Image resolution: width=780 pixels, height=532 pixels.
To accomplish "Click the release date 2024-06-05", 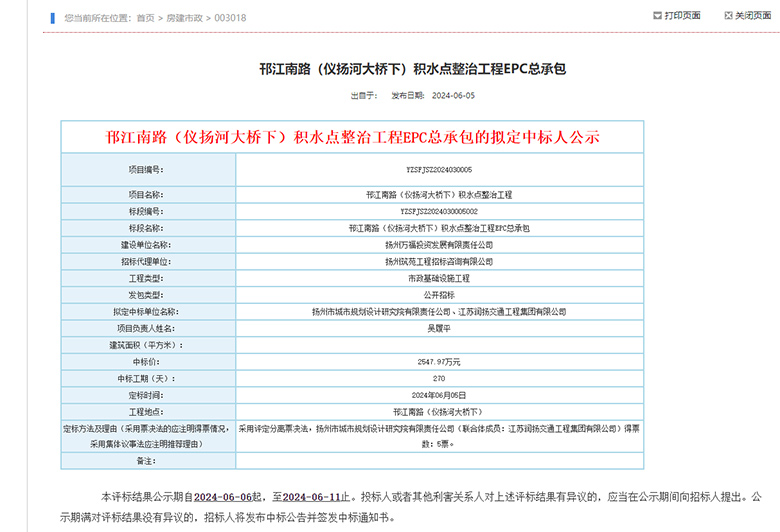I will pyautogui.click(x=453, y=96).
